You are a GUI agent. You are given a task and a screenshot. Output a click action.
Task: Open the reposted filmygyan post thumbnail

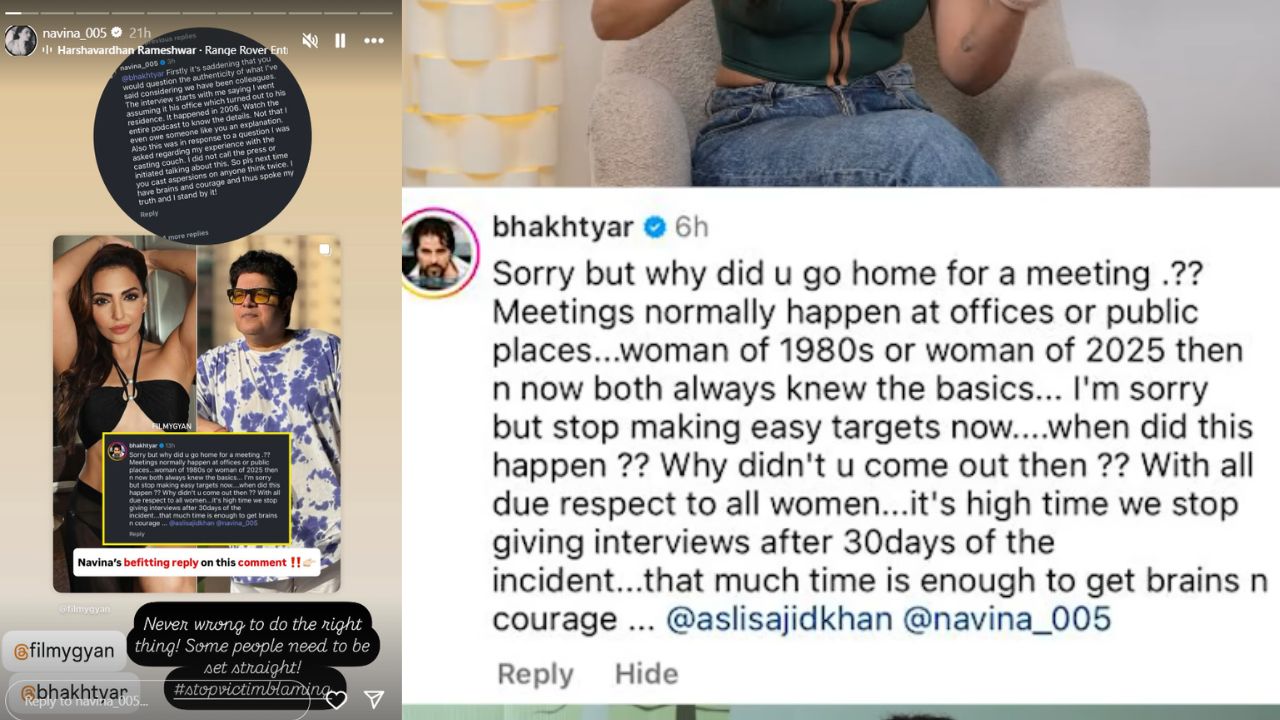197,414
